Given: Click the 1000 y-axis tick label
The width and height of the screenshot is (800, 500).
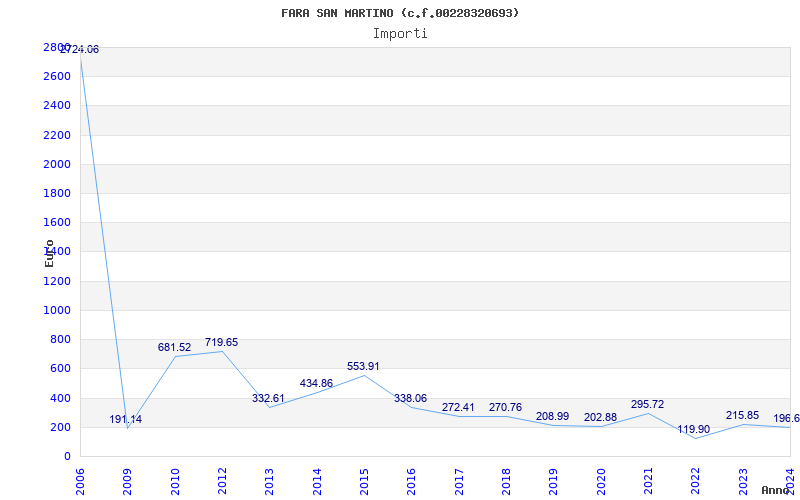Looking at the screenshot, I should 57,310.
